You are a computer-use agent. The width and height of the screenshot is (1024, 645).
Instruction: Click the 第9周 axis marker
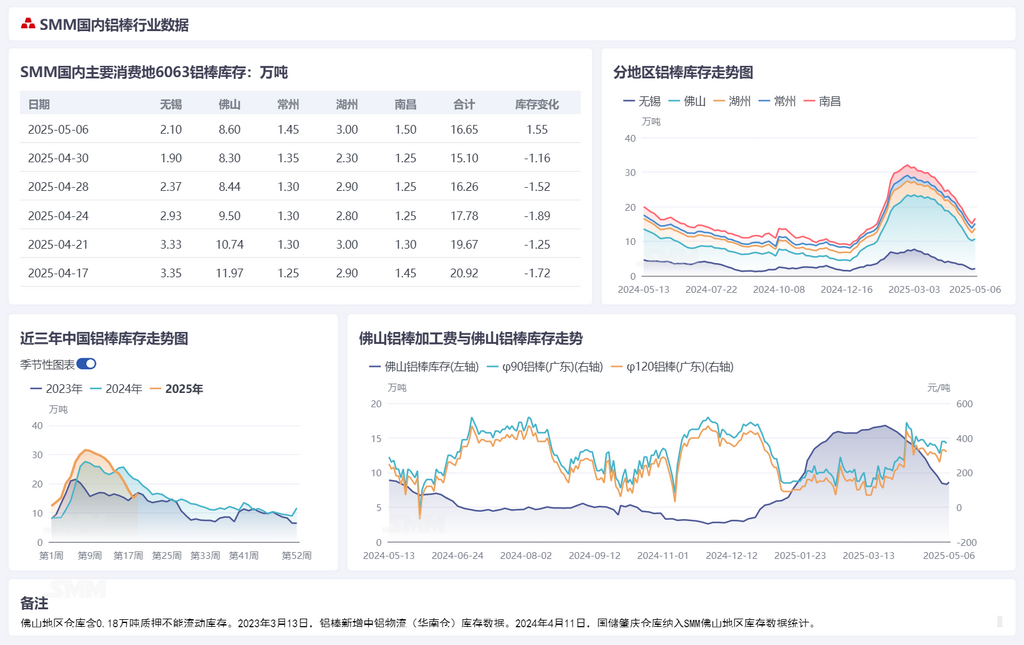pos(90,555)
